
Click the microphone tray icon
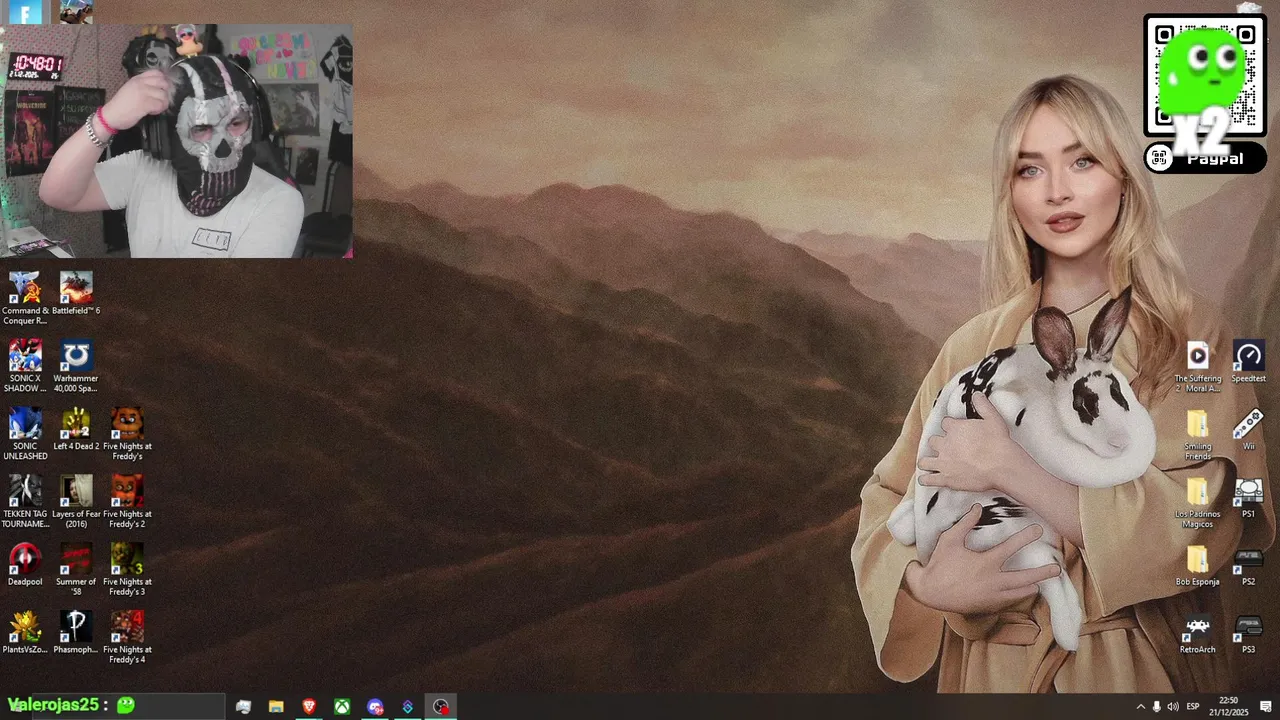pos(1157,707)
